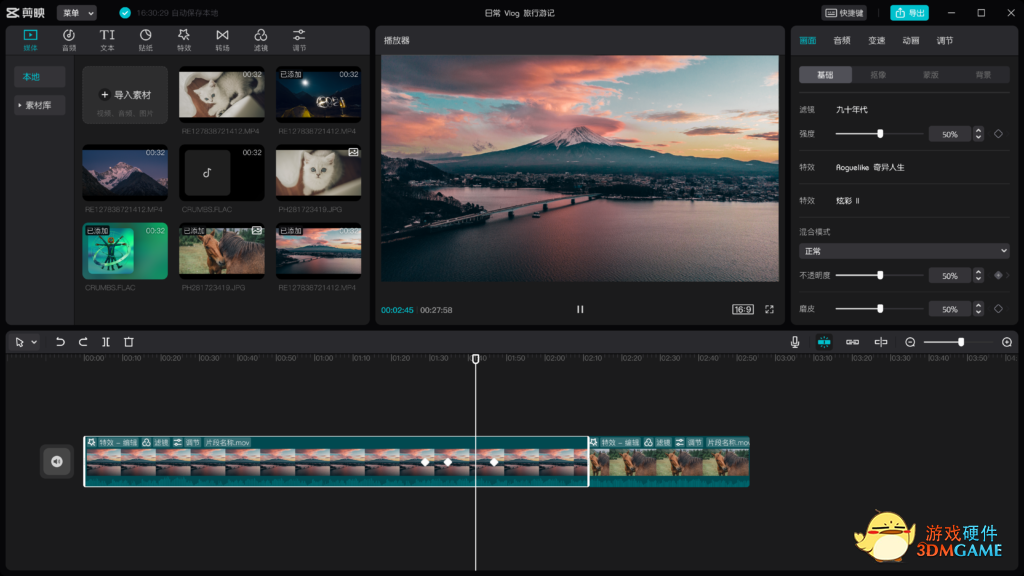Click the green auto-save checkmark icon
The height and width of the screenshot is (576, 1024).
click(125, 12)
